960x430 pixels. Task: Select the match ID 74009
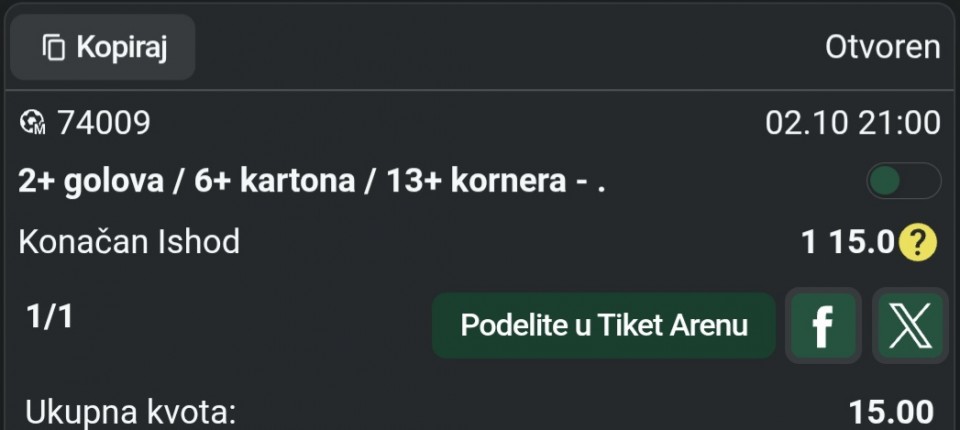(x=104, y=123)
